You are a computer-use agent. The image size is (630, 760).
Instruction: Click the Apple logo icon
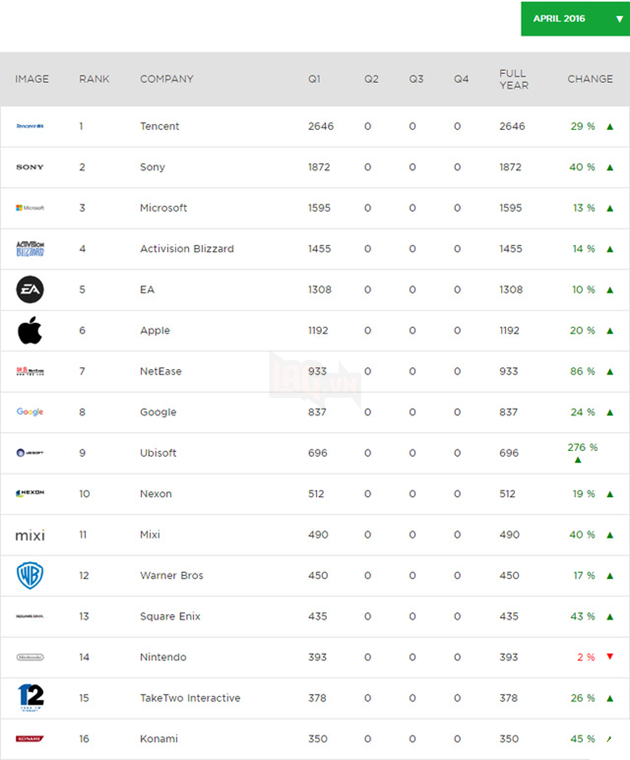tap(30, 330)
